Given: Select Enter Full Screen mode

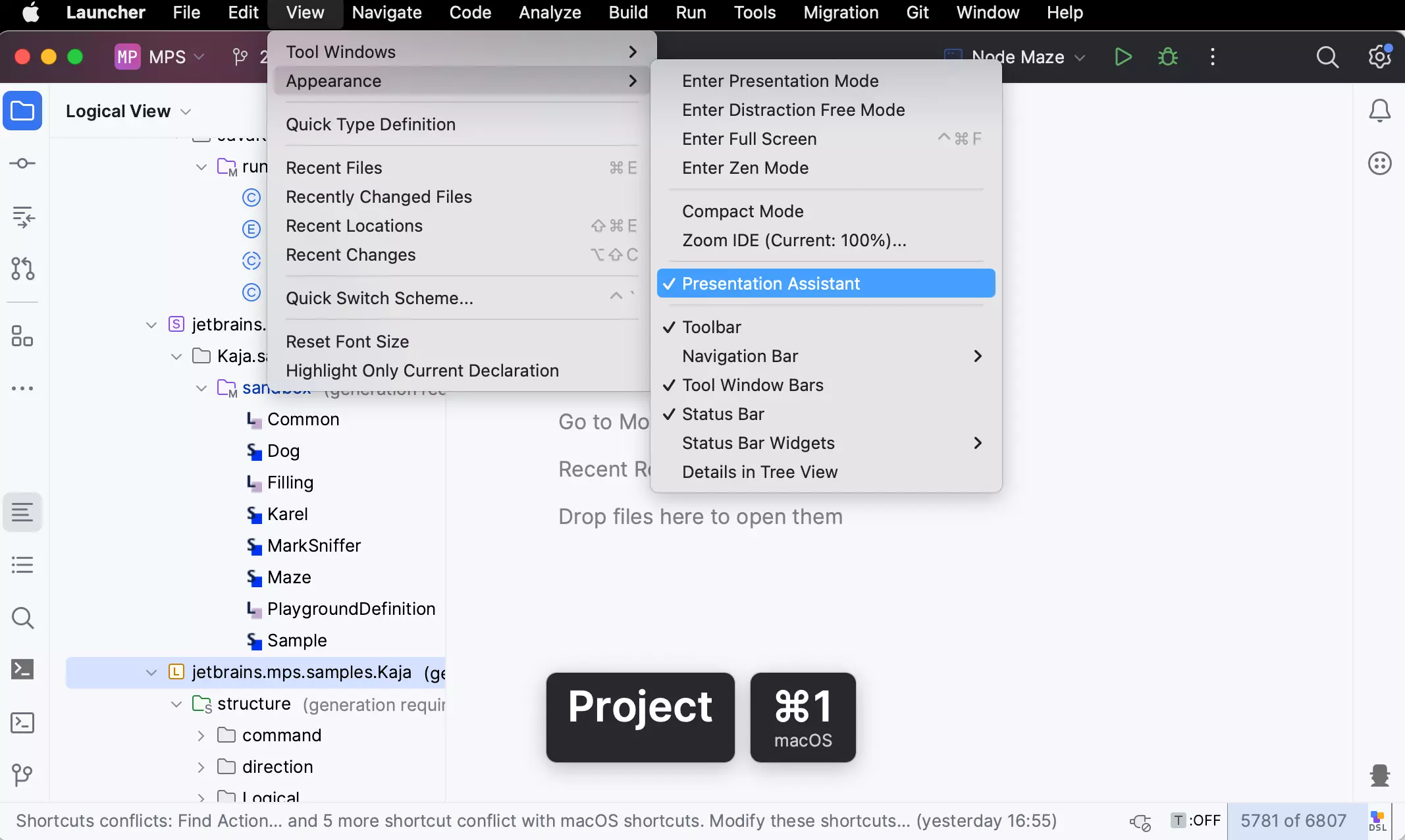Looking at the screenshot, I should point(749,138).
